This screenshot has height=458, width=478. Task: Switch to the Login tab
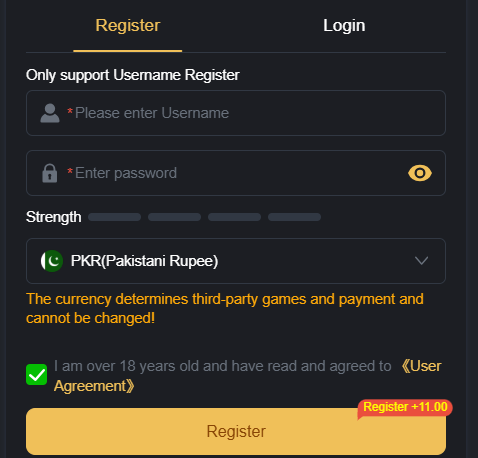(344, 26)
